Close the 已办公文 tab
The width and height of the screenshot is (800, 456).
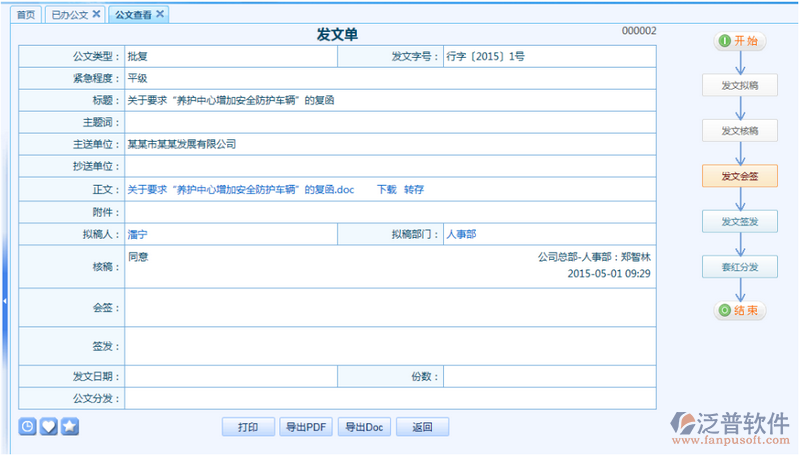[96, 15]
